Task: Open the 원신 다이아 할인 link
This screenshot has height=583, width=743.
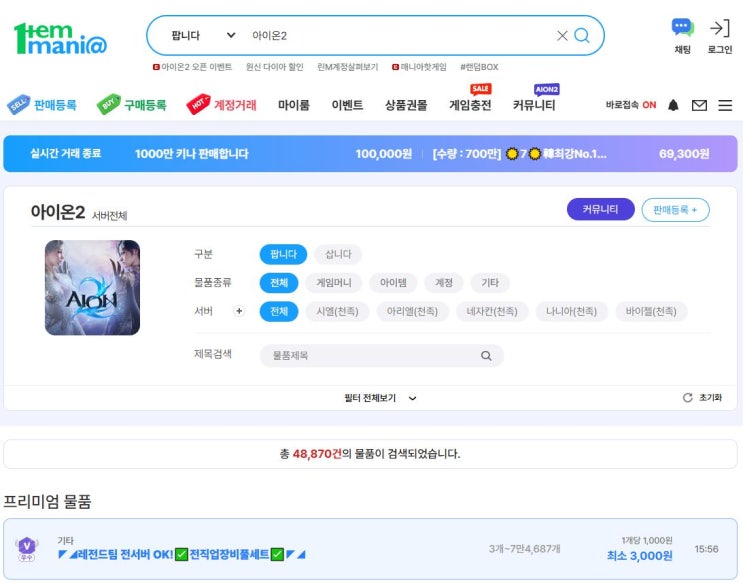Action: 274,67
